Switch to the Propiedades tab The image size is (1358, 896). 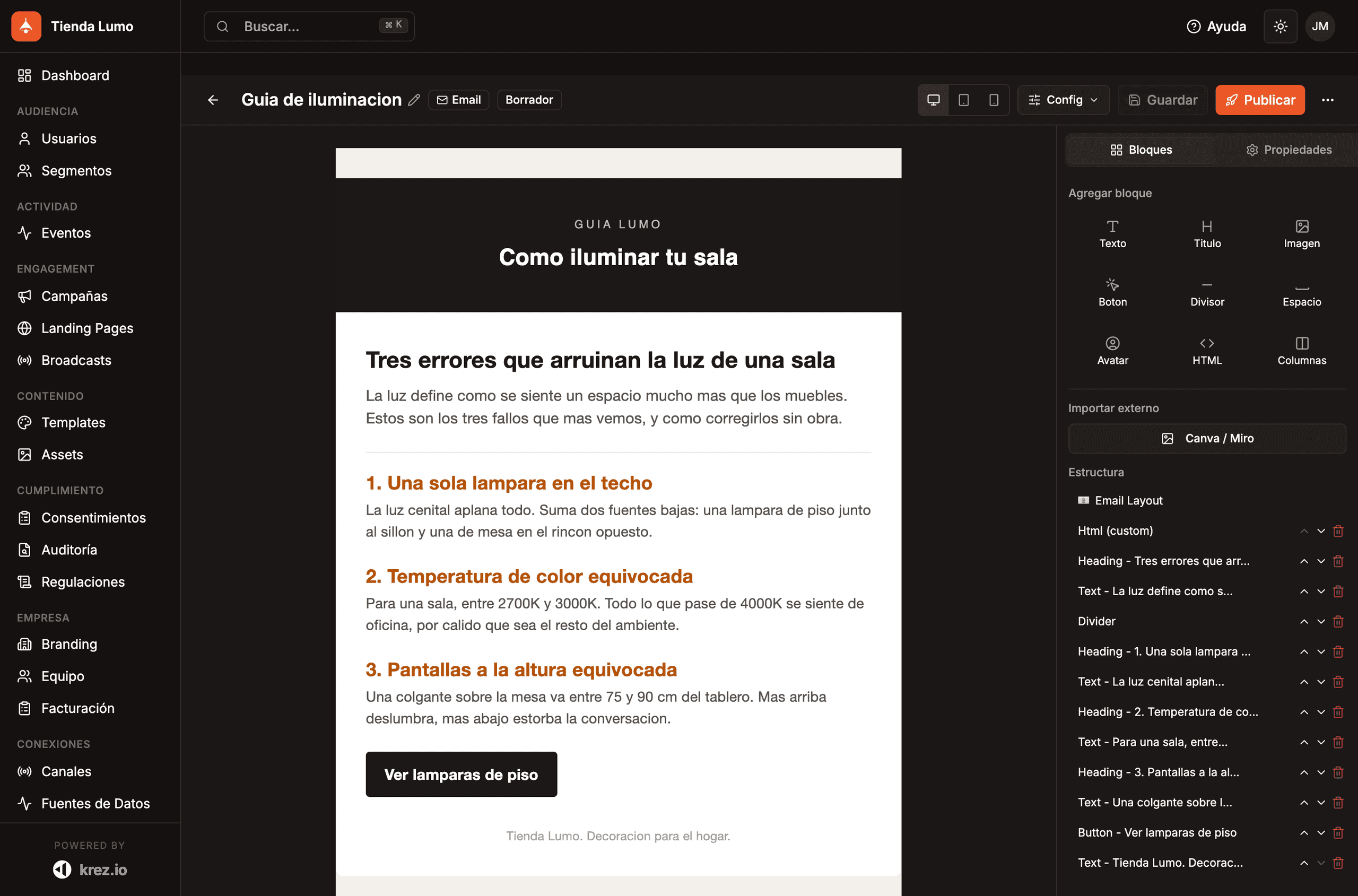point(1289,150)
